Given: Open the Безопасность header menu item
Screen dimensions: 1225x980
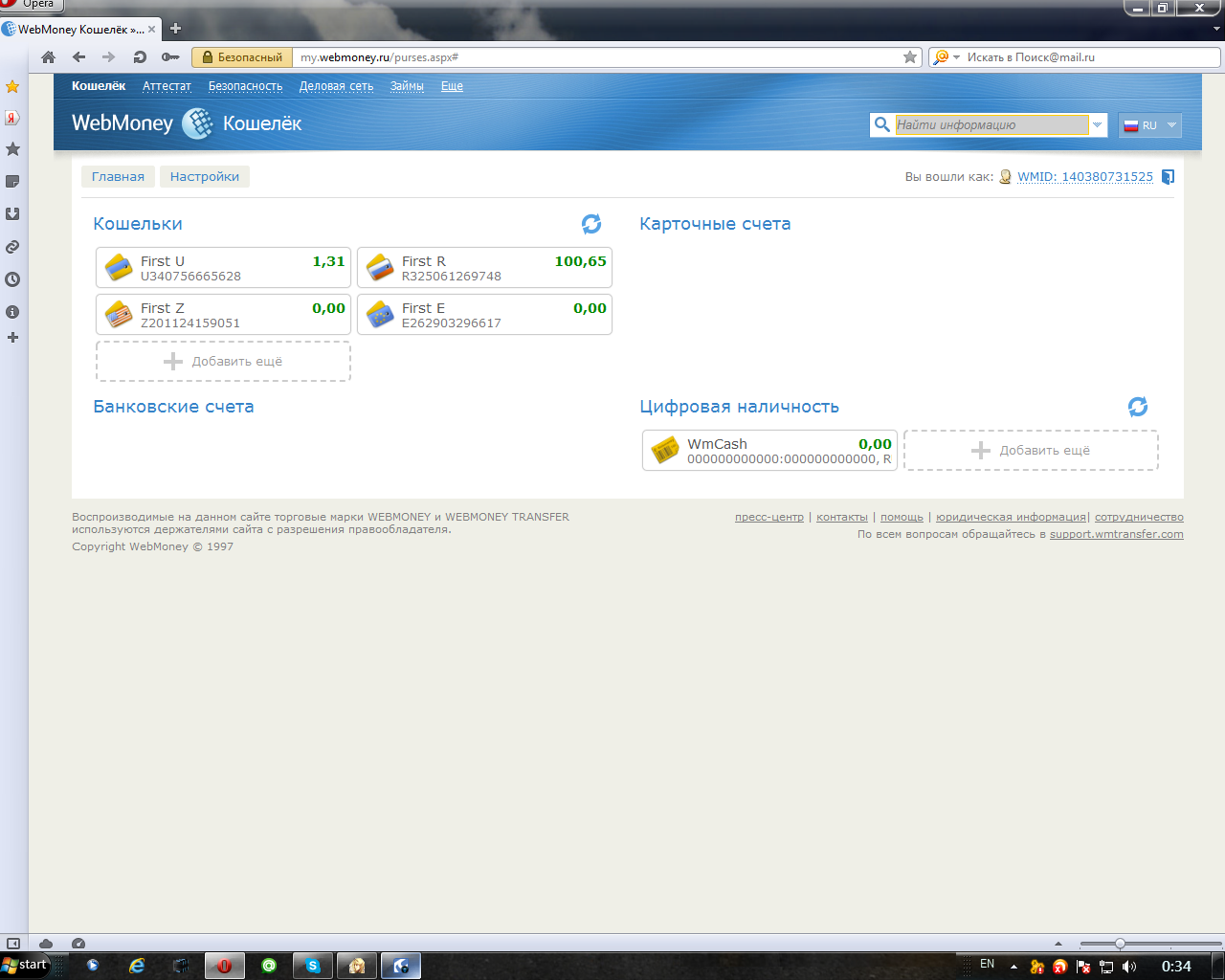Looking at the screenshot, I should (245, 86).
